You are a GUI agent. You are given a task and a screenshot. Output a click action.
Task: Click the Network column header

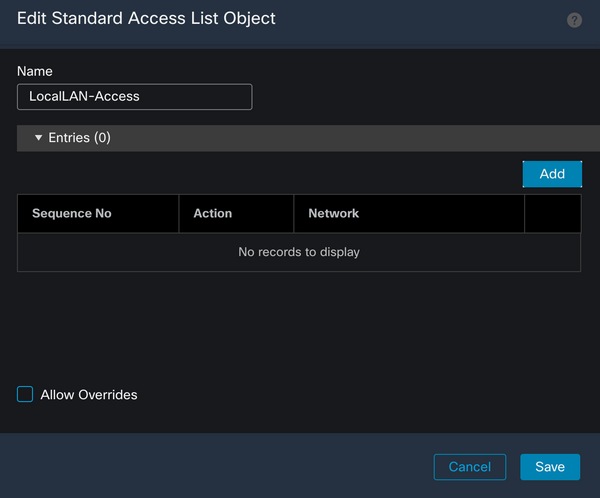click(x=334, y=213)
